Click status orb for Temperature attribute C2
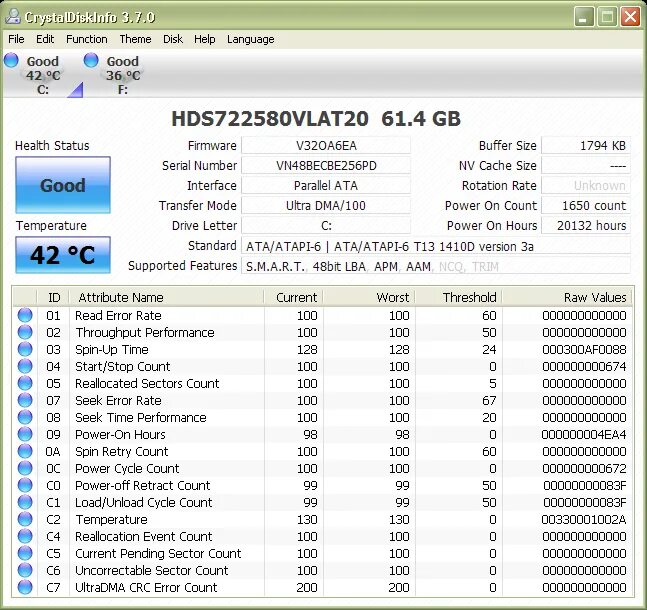Screen dimensions: 647x610 pos(25,519)
